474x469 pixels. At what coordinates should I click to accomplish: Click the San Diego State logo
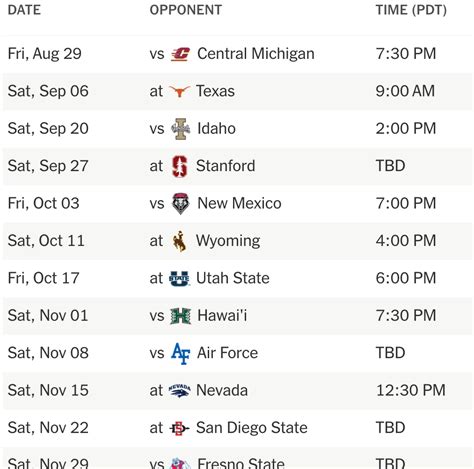[180, 428]
